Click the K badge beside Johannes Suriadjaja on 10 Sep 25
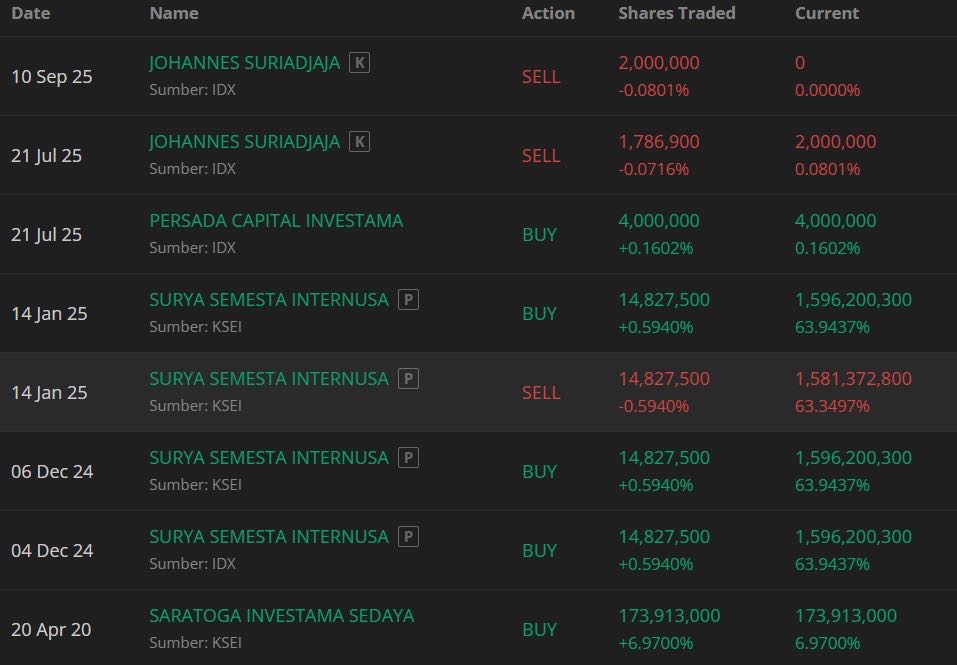Image resolution: width=957 pixels, height=665 pixels. (359, 63)
